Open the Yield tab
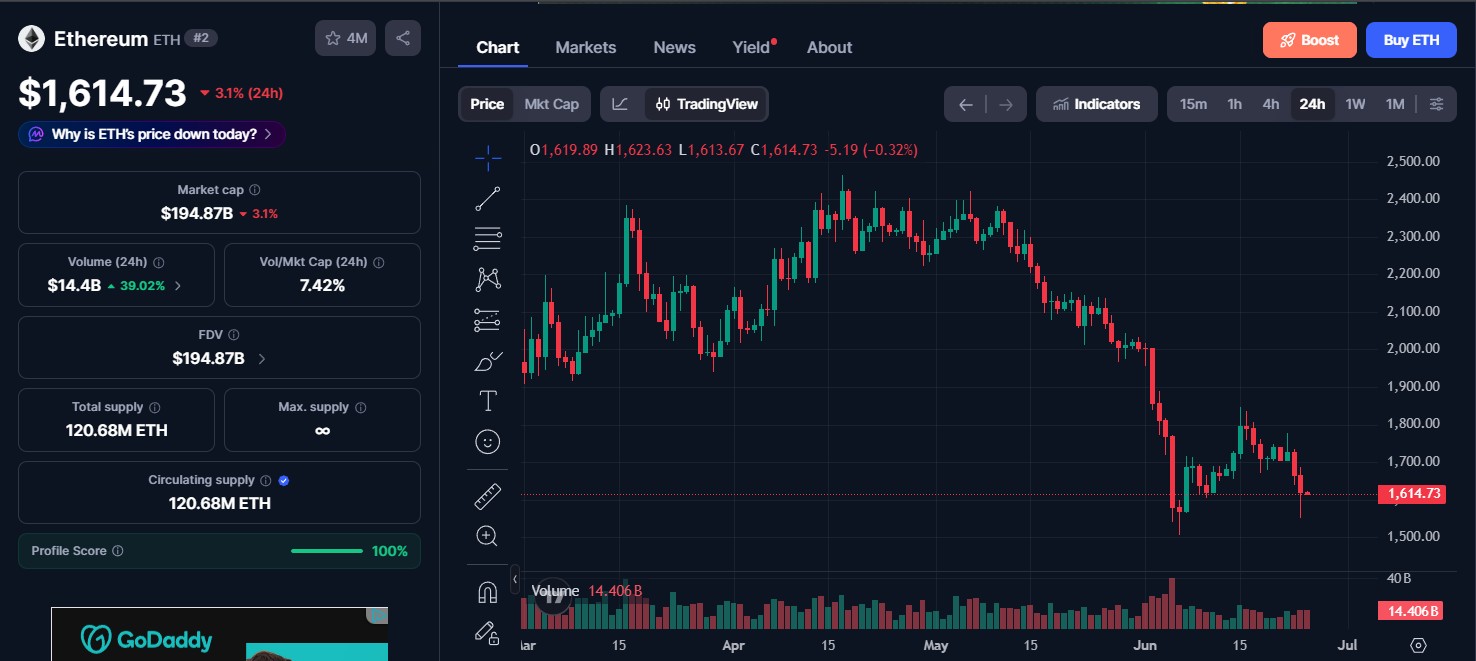Image resolution: width=1476 pixels, height=661 pixels. (752, 47)
